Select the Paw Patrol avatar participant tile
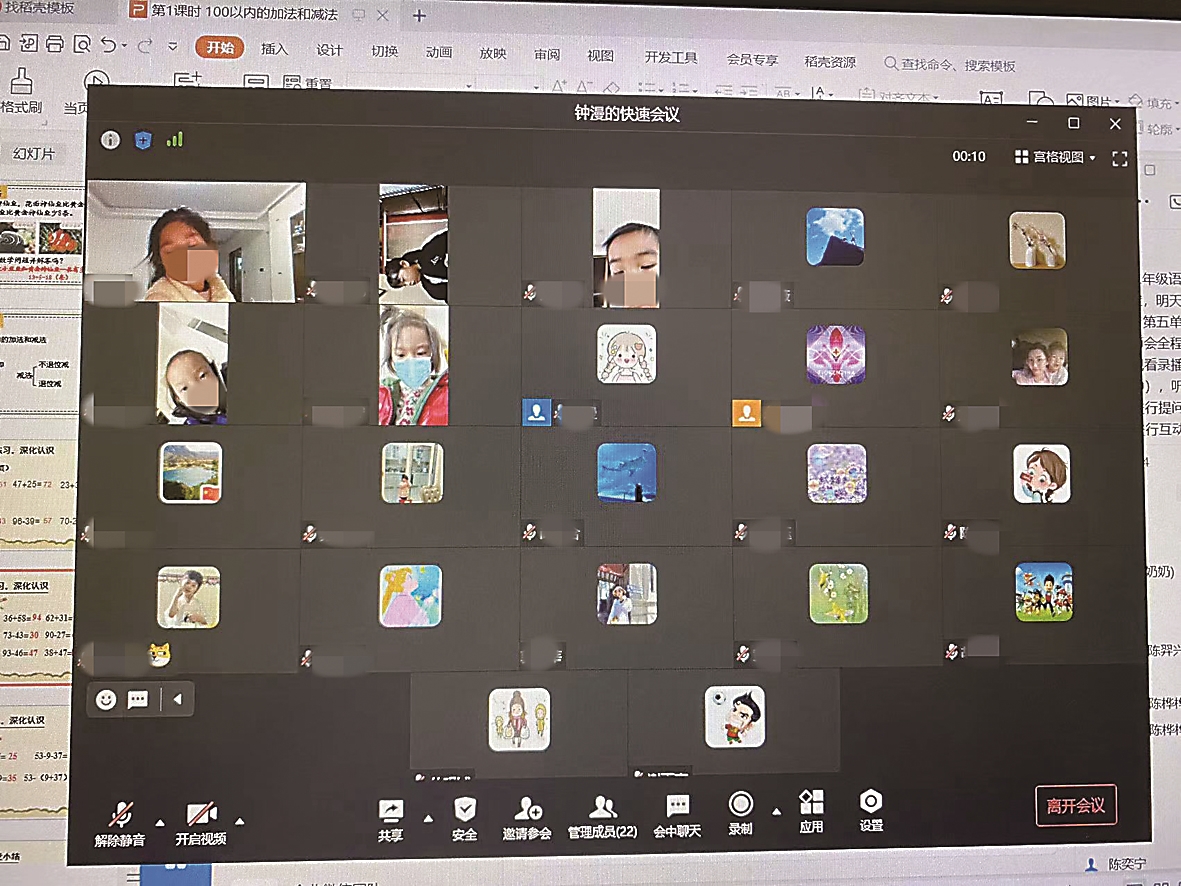This screenshot has width=1181, height=886. (x=1043, y=593)
